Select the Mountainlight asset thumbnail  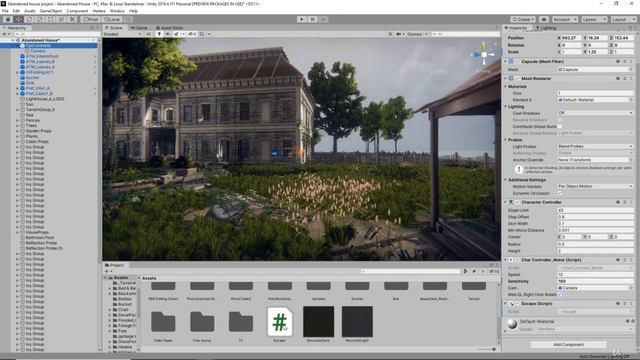(357, 322)
